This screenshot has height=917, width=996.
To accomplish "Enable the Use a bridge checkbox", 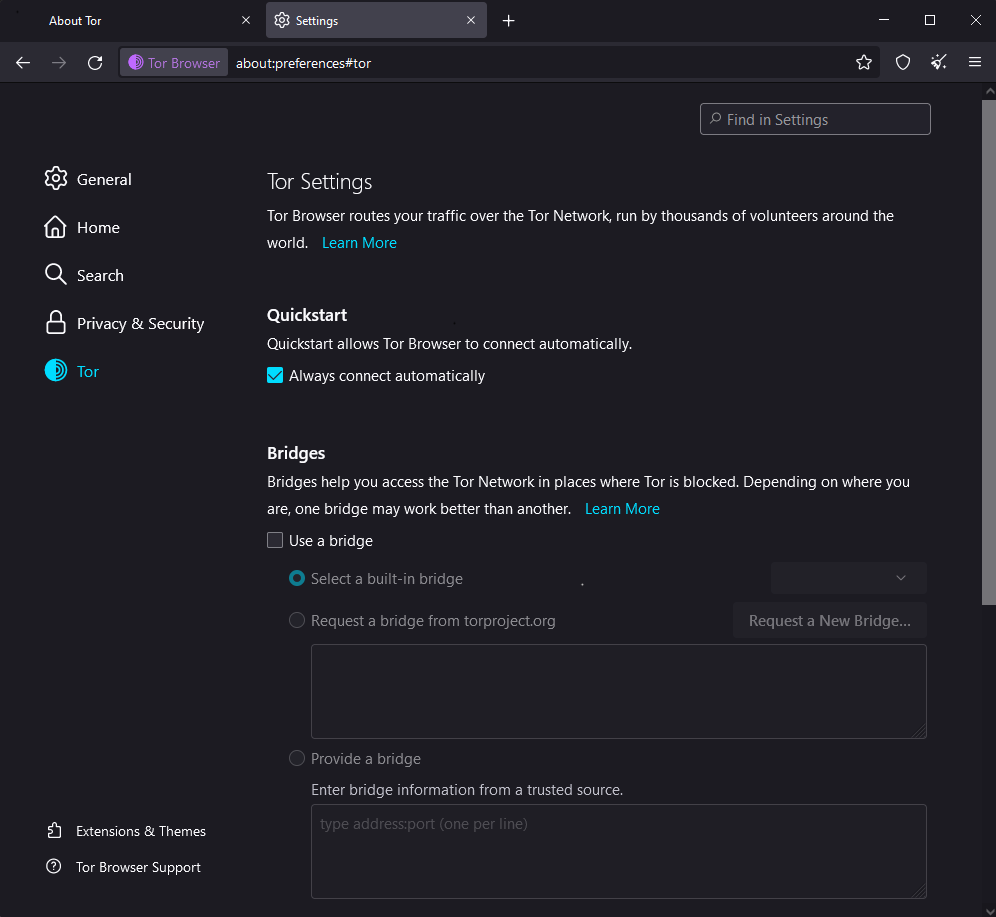I will [276, 541].
